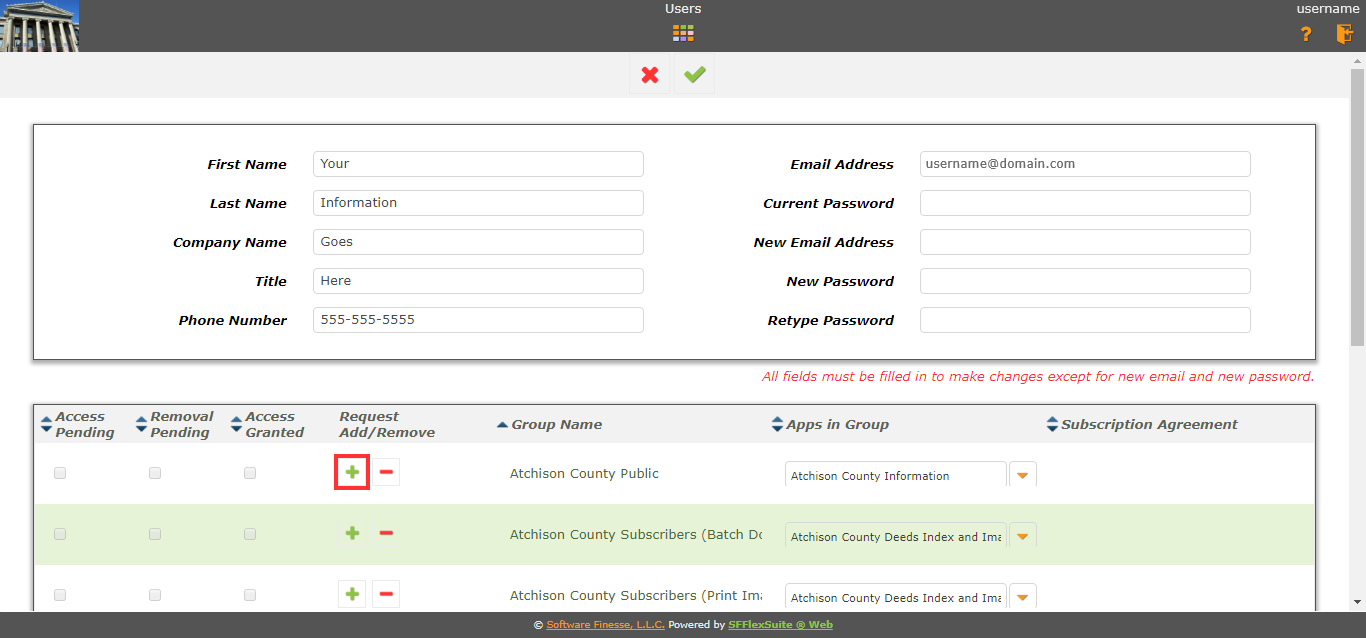Toggle Access Granted for Subscribers (Print Ima row
This screenshot has height=638, width=1366.
250,595
